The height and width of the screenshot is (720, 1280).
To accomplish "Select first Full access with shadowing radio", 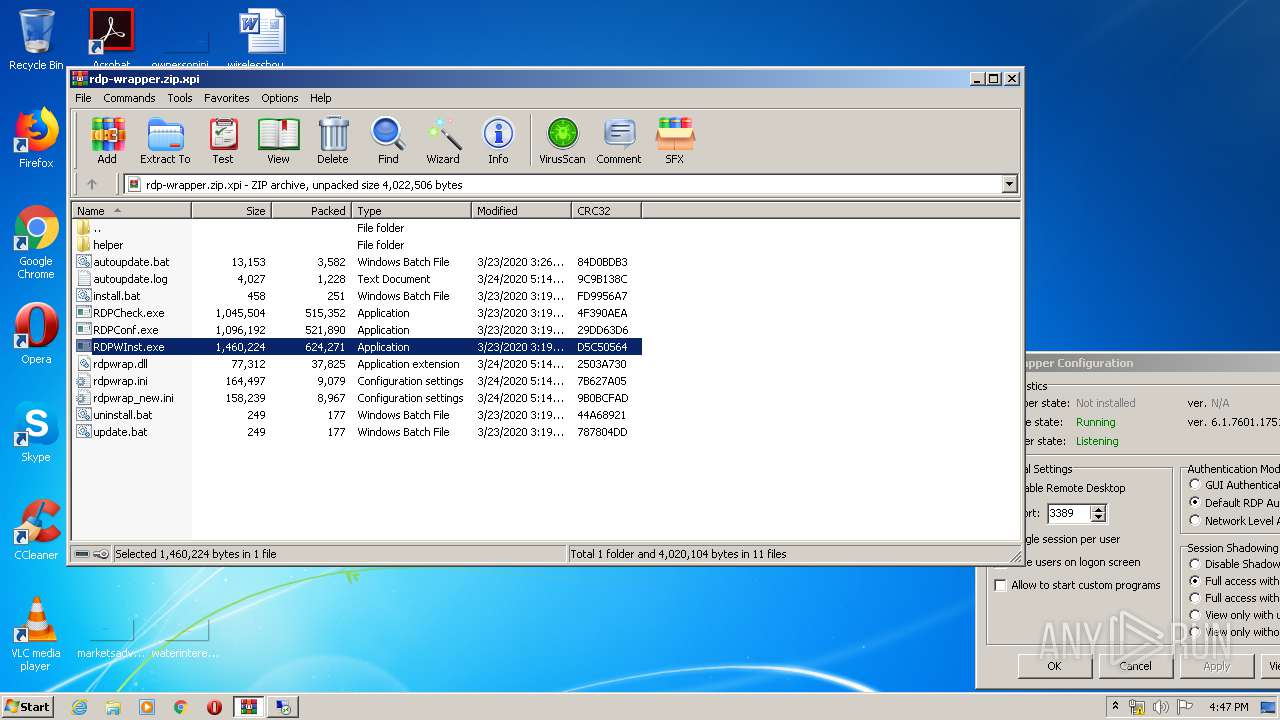I will tap(1195, 581).
